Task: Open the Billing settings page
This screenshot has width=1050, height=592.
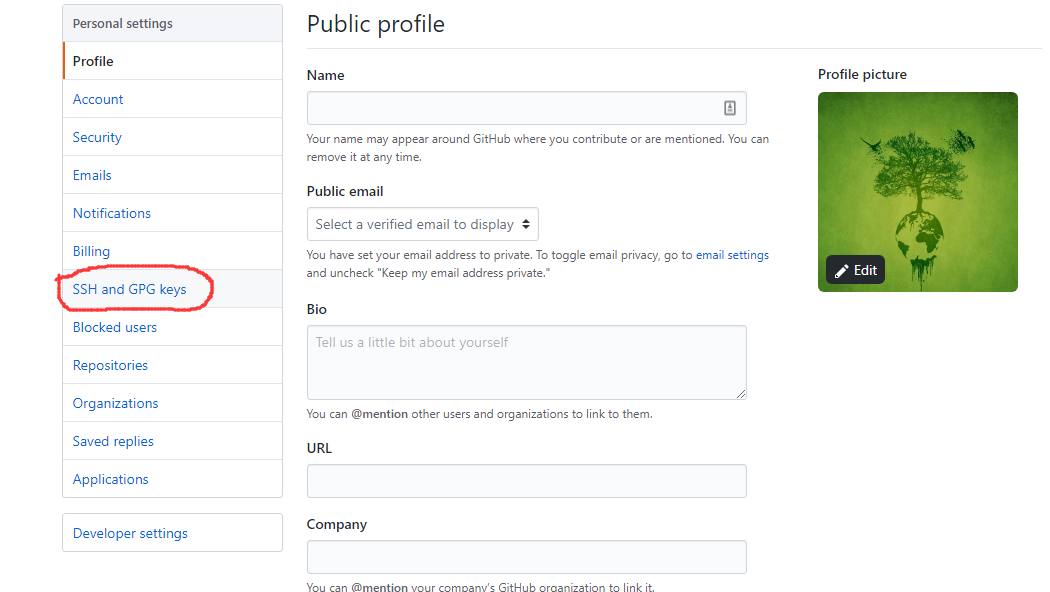Action: pyautogui.click(x=91, y=251)
